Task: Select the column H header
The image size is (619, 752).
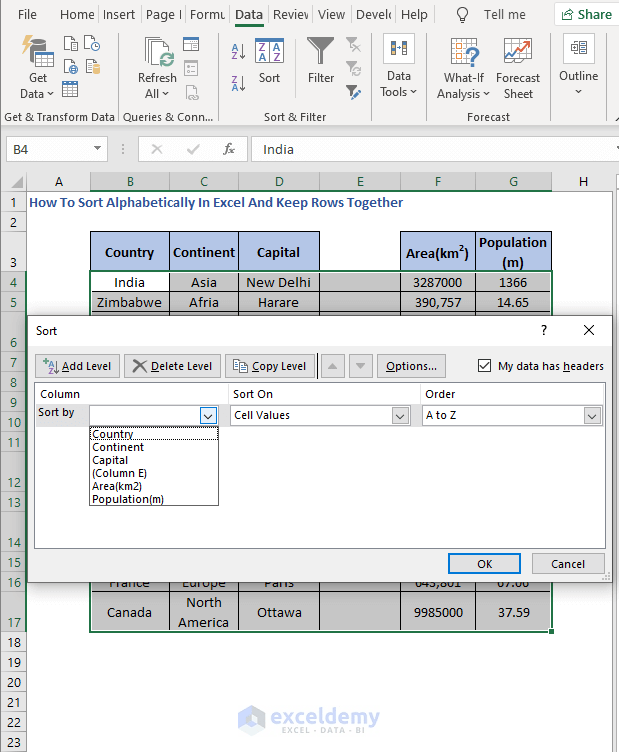Action: (x=583, y=182)
